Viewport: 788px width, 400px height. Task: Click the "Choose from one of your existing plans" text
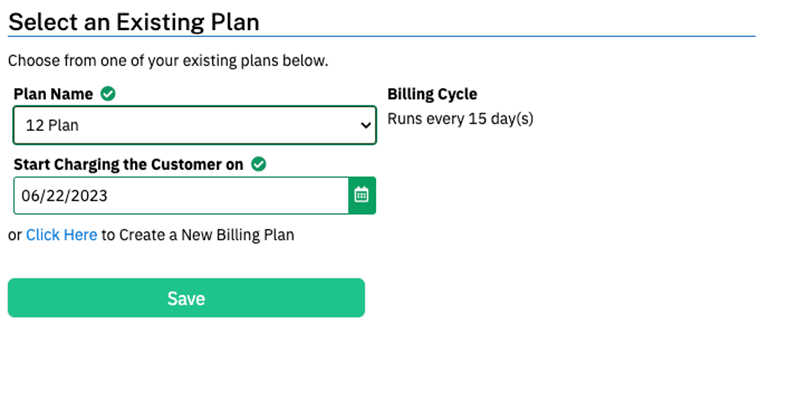click(168, 61)
